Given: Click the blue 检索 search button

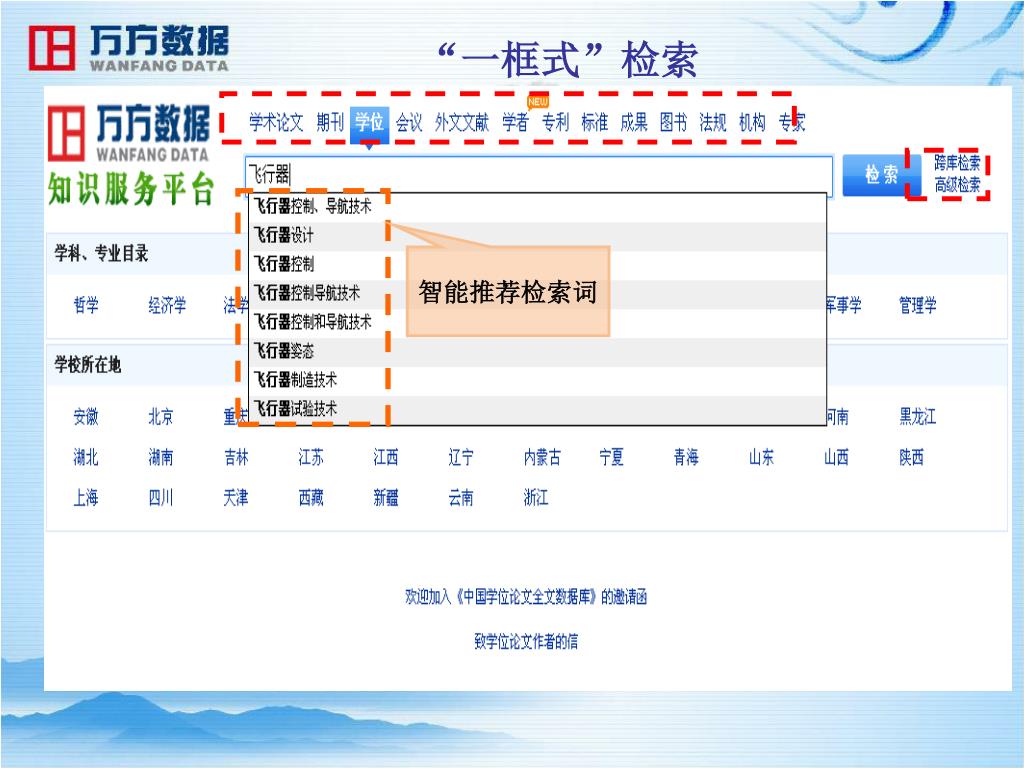Looking at the screenshot, I should [881, 175].
